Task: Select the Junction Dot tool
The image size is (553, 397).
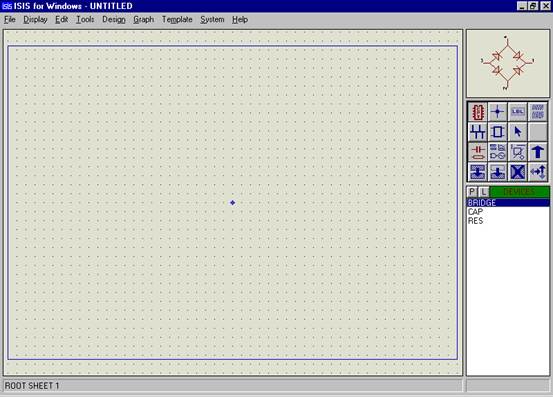Action: 497,112
